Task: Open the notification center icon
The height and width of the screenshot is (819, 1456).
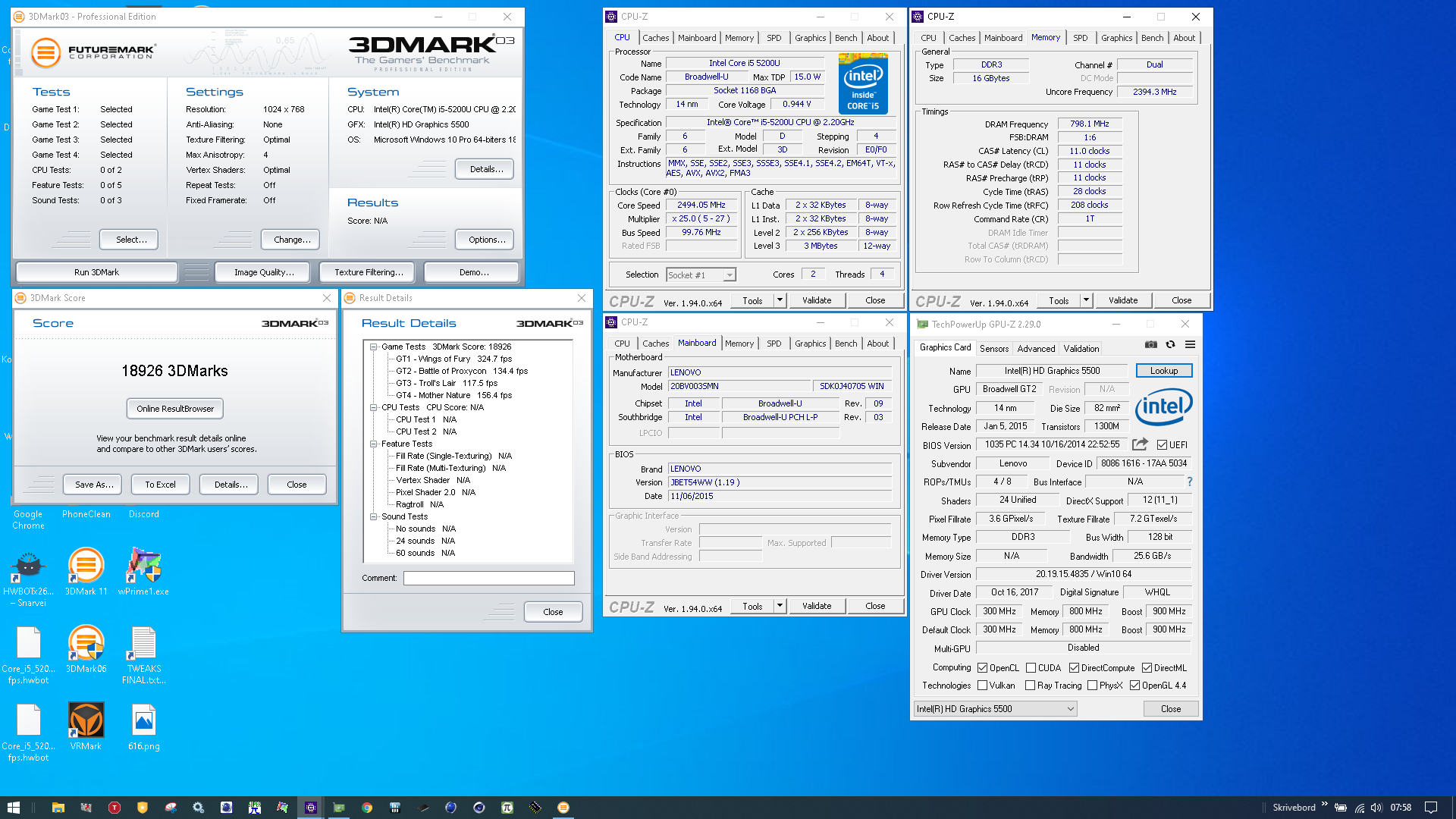Action: coord(1431,808)
